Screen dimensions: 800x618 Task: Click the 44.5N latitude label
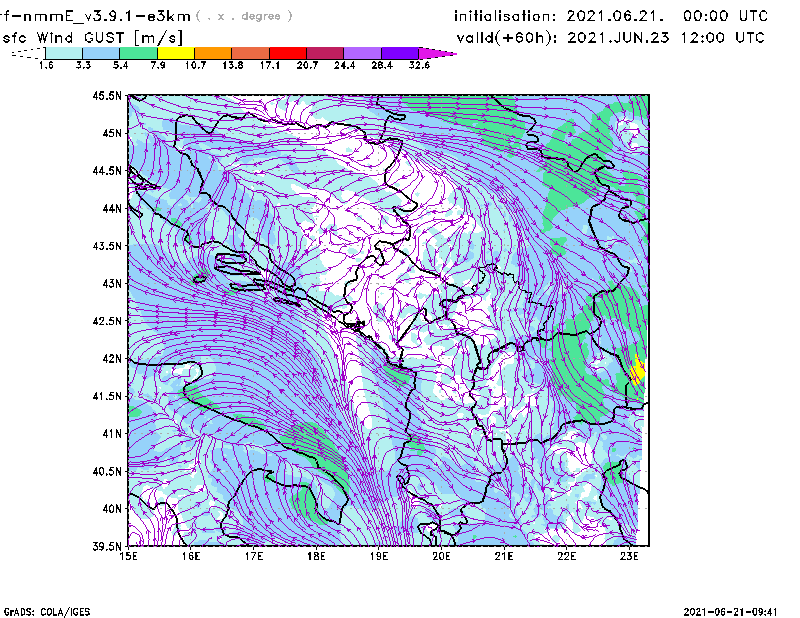point(107,170)
